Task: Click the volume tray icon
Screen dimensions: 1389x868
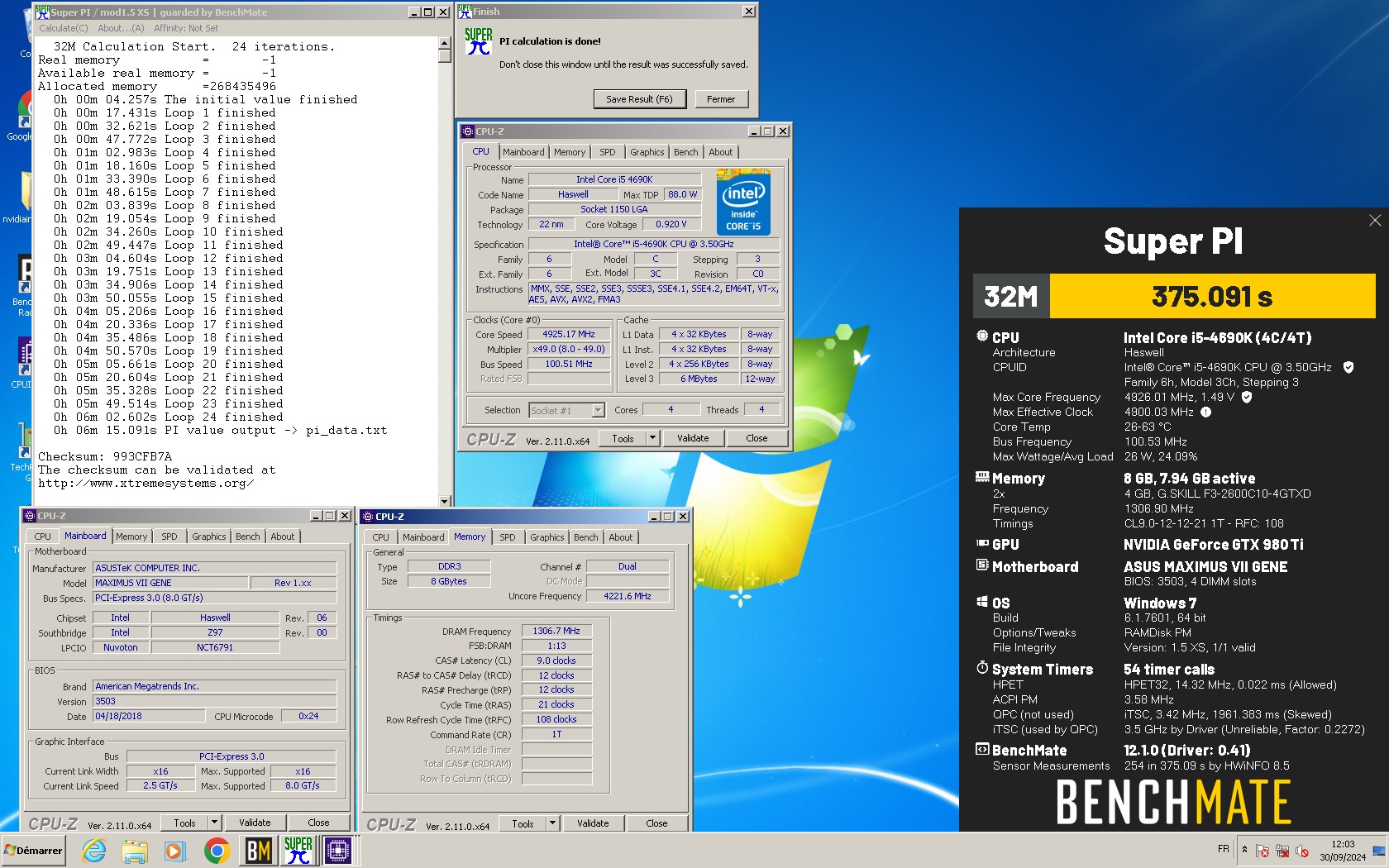Action: coord(1301,851)
